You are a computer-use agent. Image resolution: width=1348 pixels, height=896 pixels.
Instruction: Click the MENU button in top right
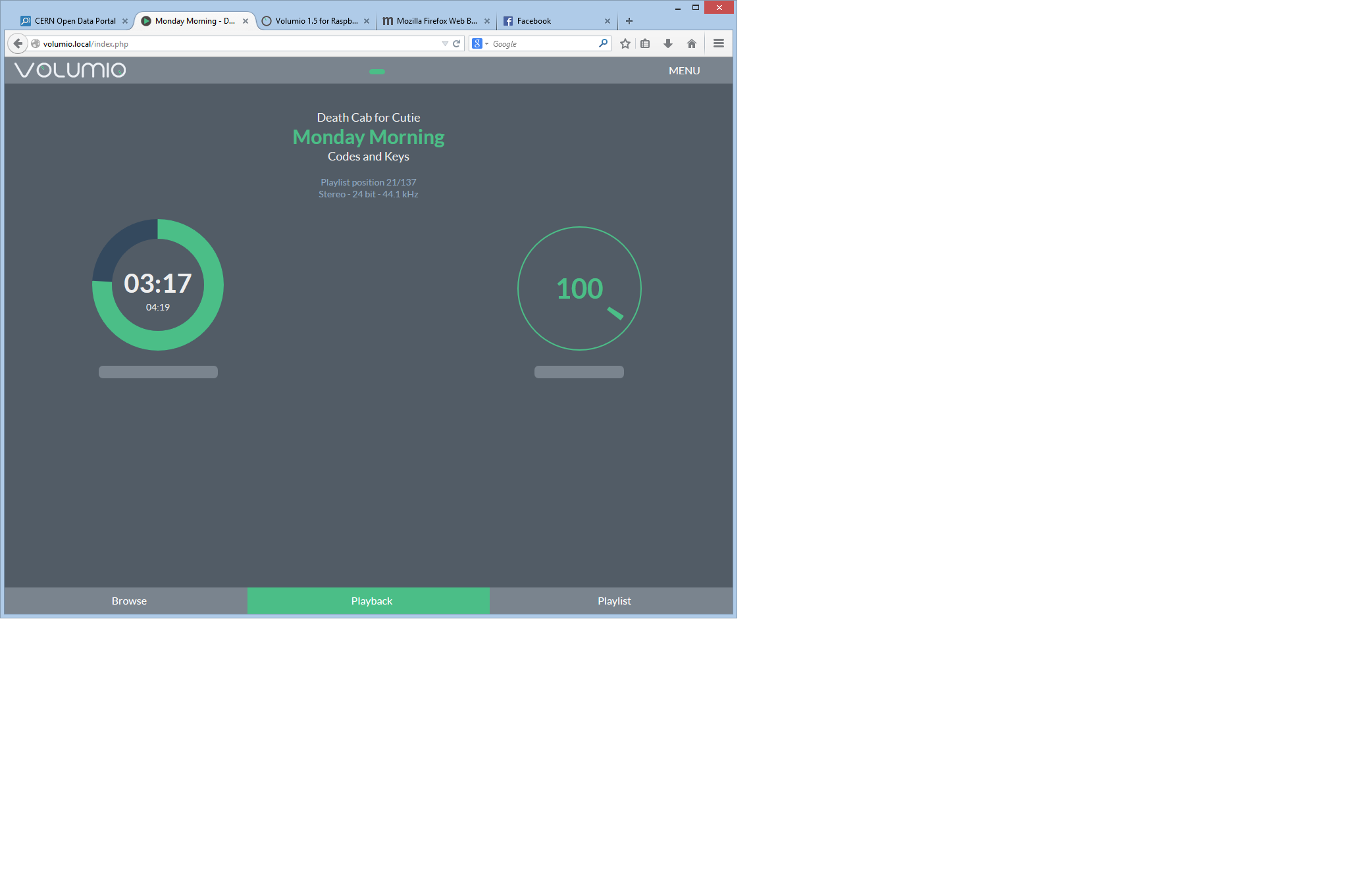coord(685,70)
